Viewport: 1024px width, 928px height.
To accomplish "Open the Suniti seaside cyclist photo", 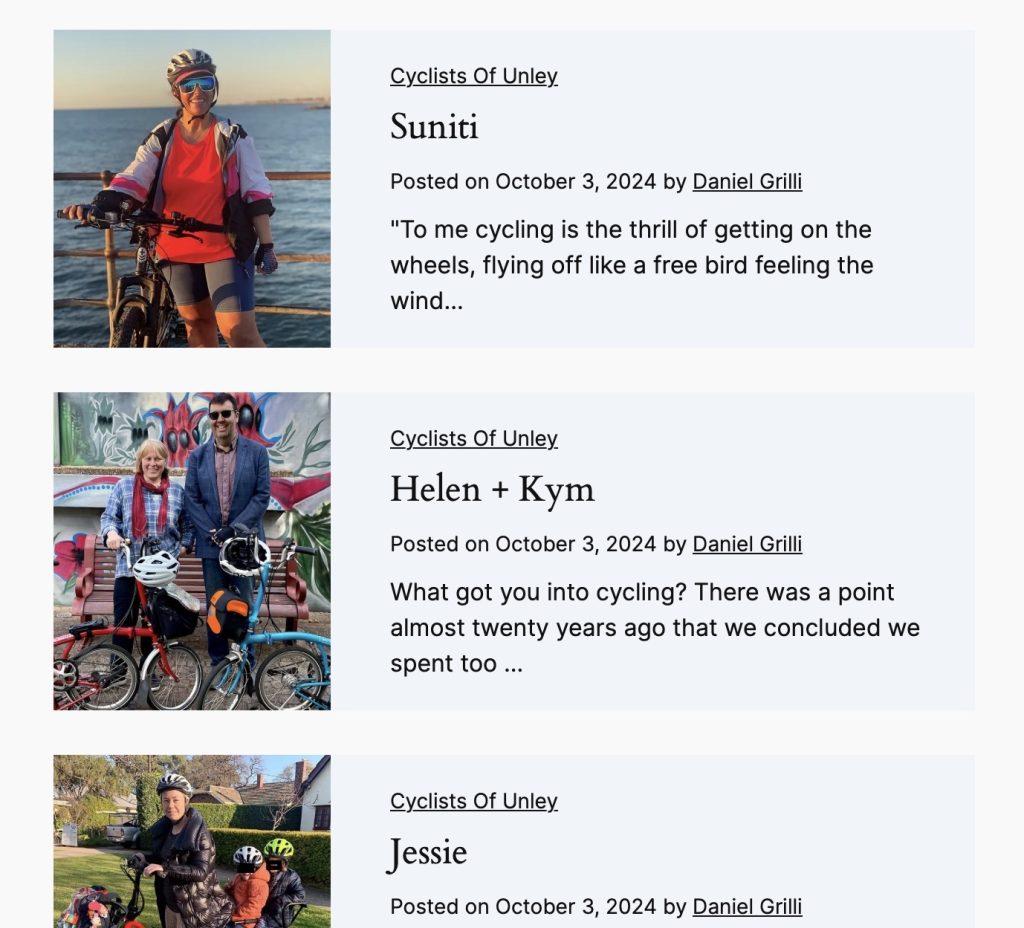I will pos(192,188).
